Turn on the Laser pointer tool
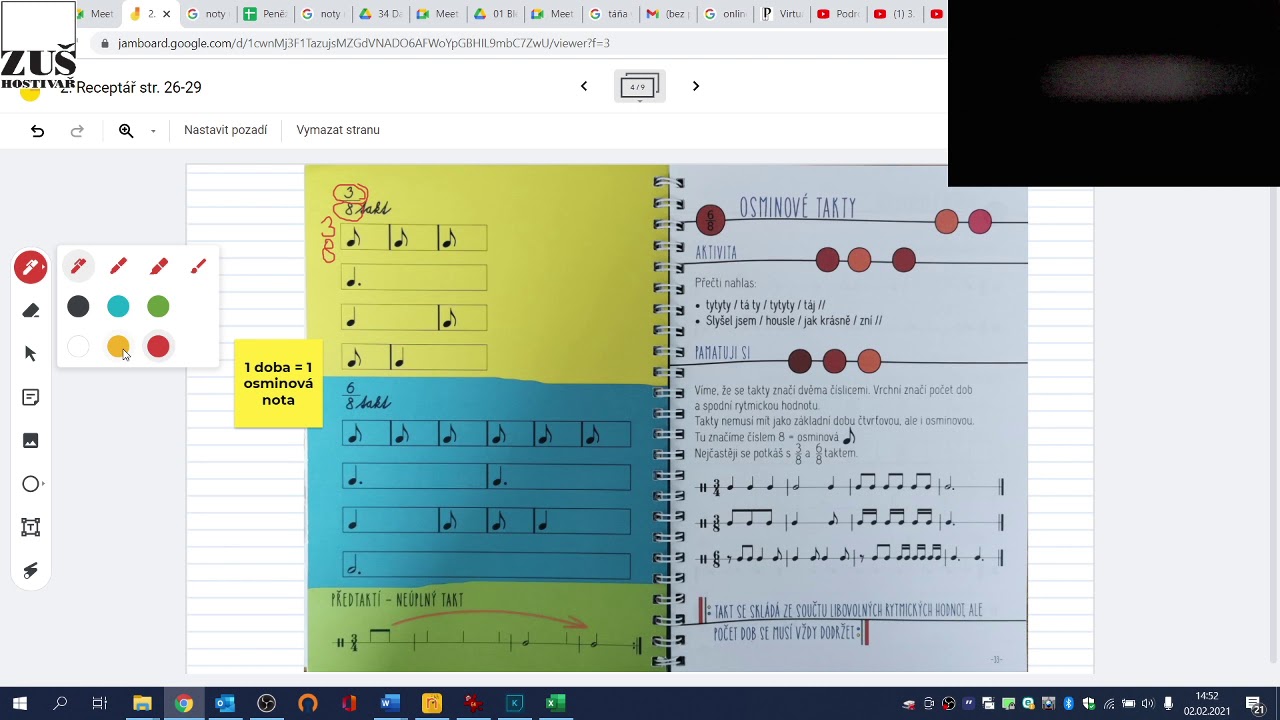The width and height of the screenshot is (1280, 720). click(30, 570)
